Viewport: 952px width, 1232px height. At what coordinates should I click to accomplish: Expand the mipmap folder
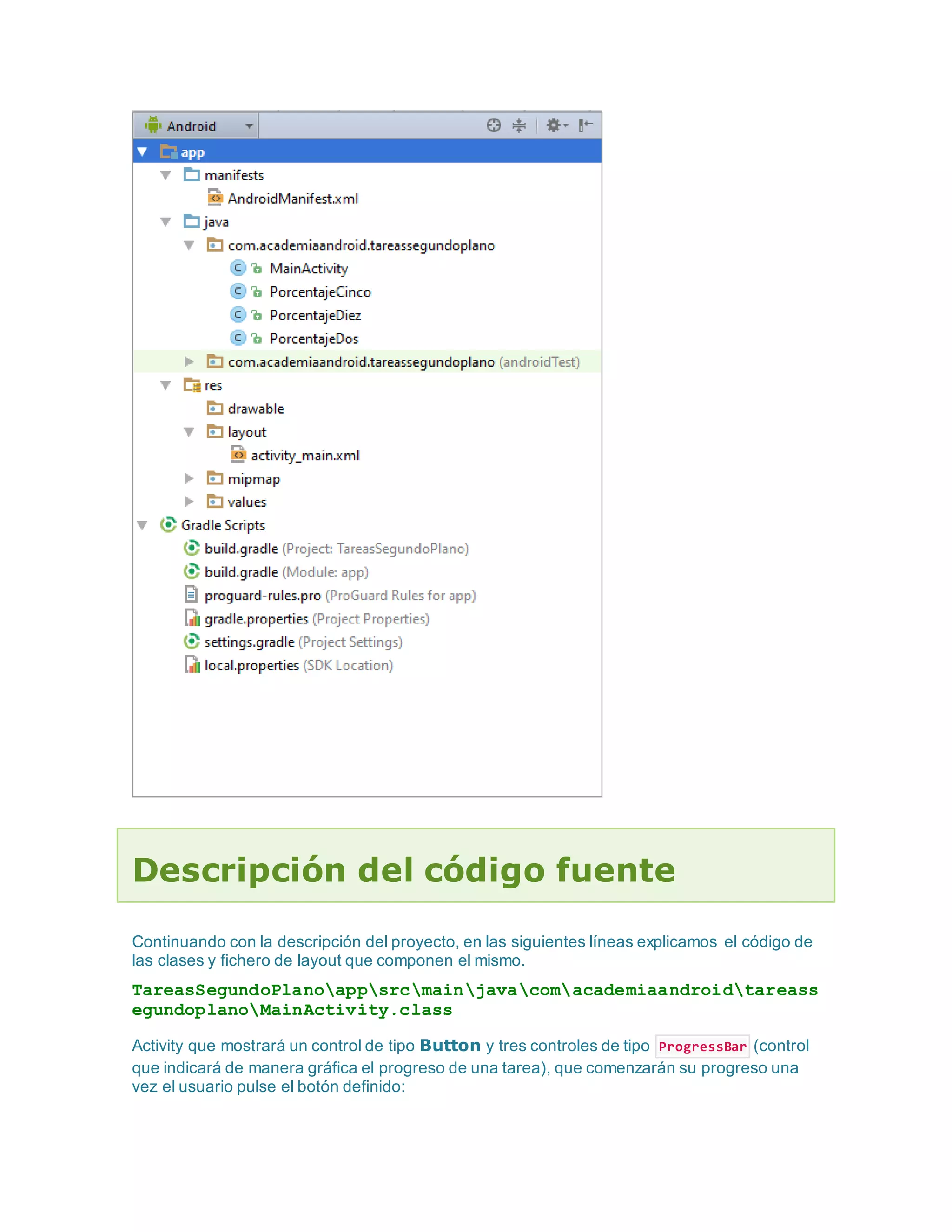(189, 478)
